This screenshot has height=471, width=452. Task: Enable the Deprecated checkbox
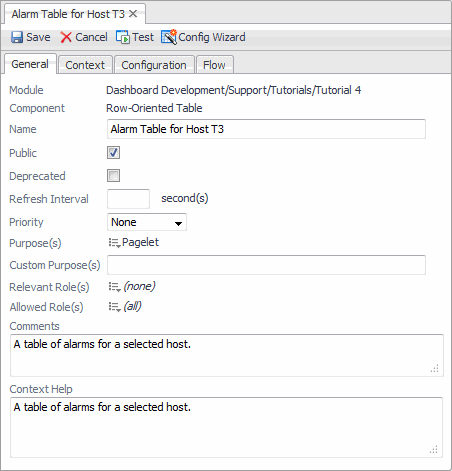click(x=113, y=175)
